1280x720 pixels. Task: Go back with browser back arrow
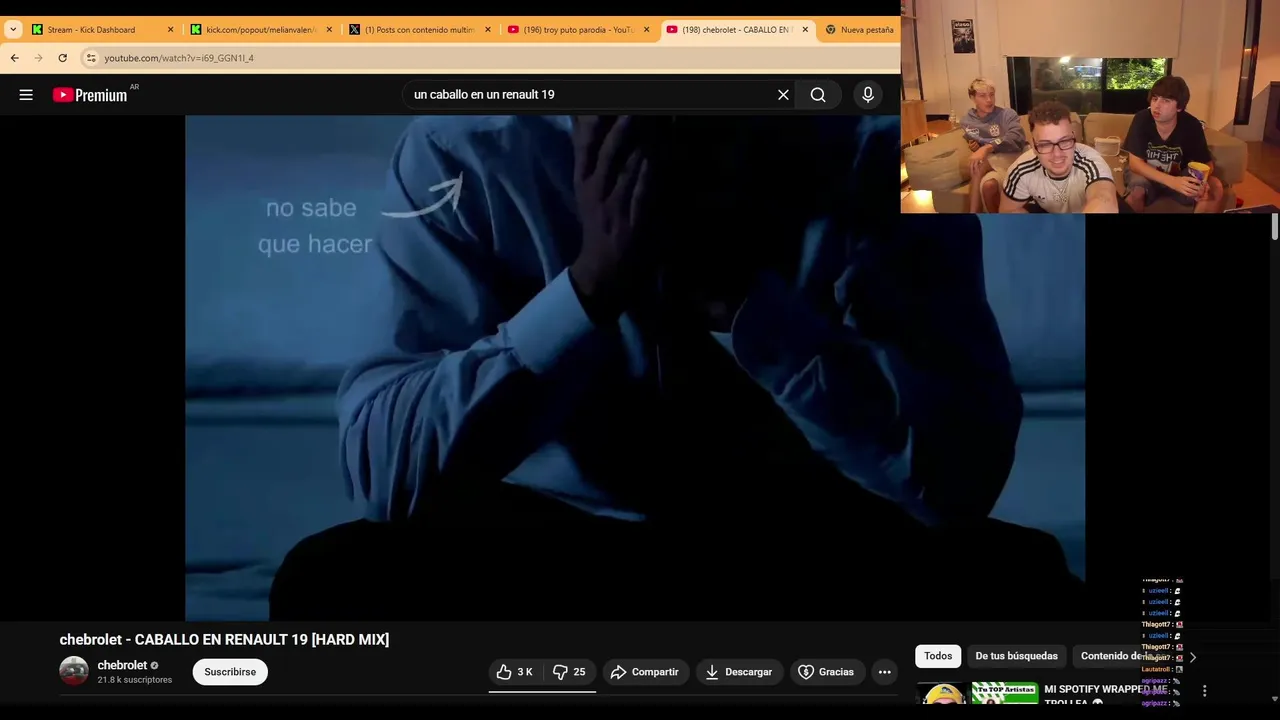[x=14, y=58]
